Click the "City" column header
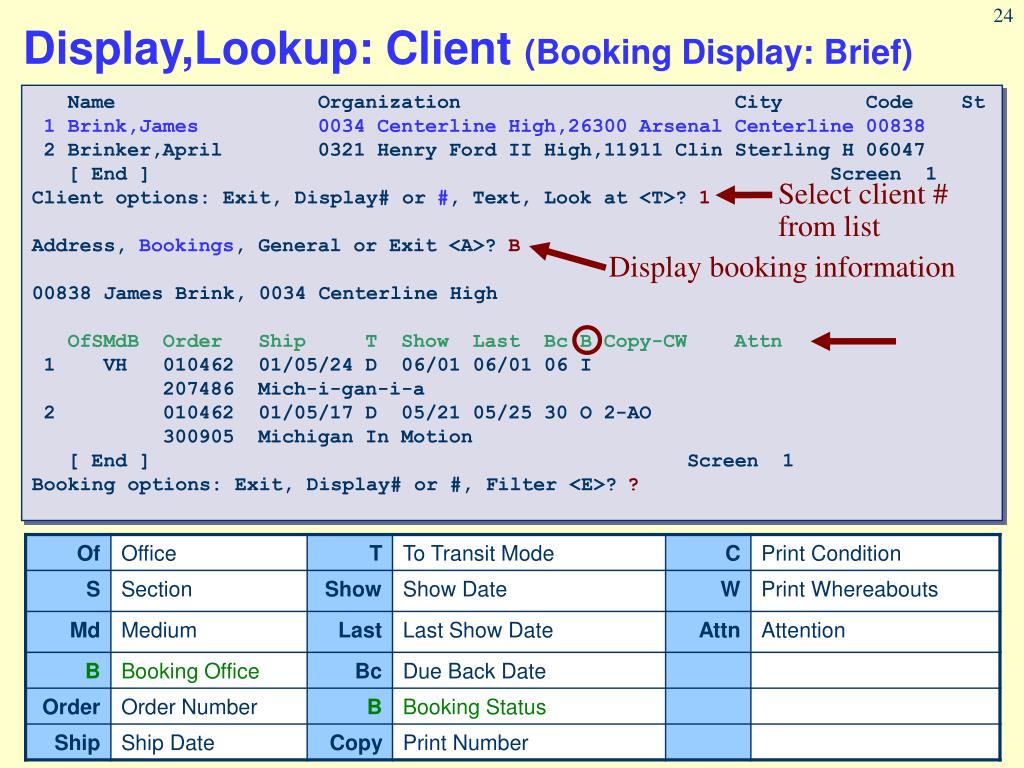Screen dimensions: 1024x768 [758, 103]
